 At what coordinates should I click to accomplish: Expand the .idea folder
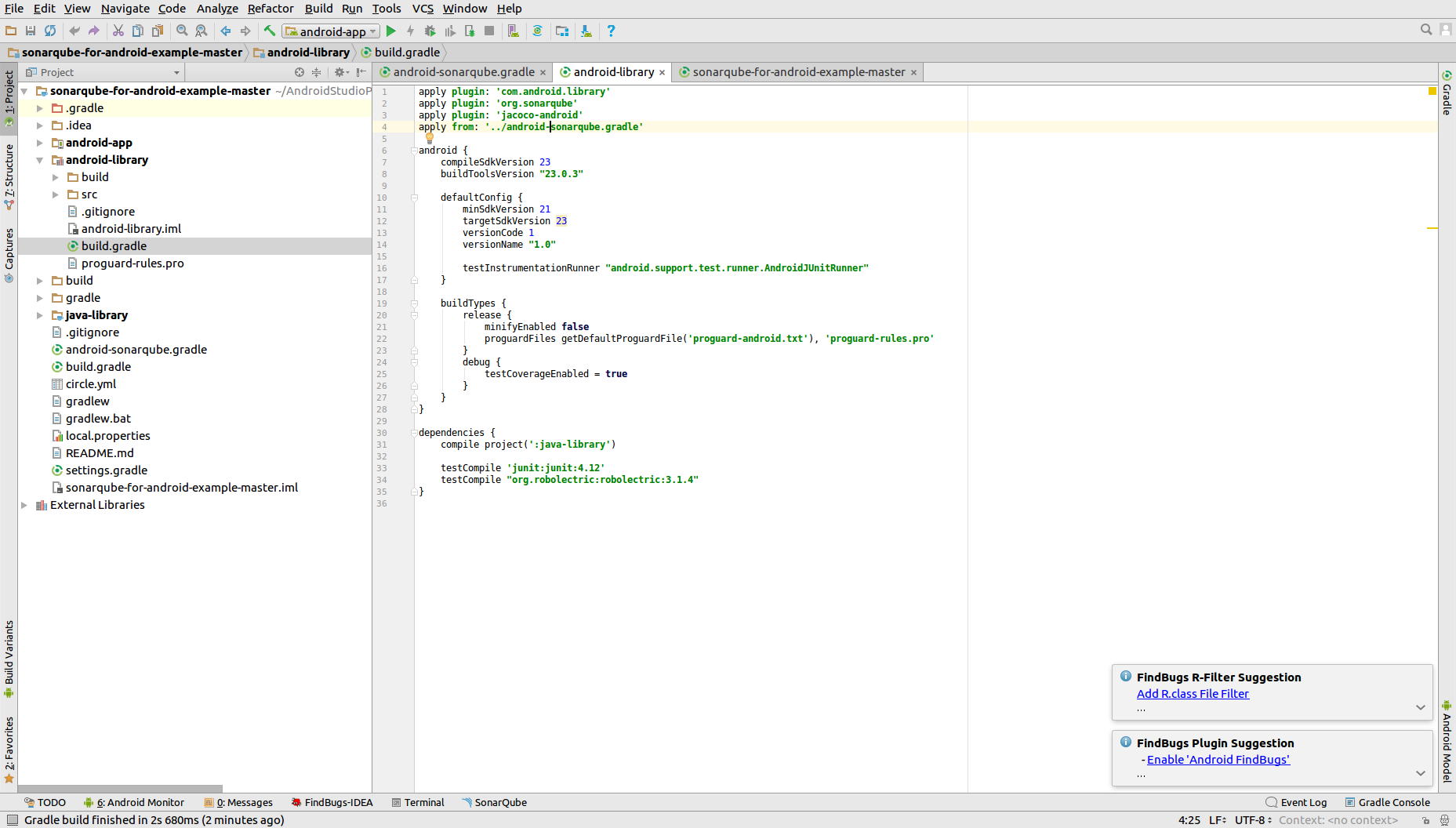(40, 125)
